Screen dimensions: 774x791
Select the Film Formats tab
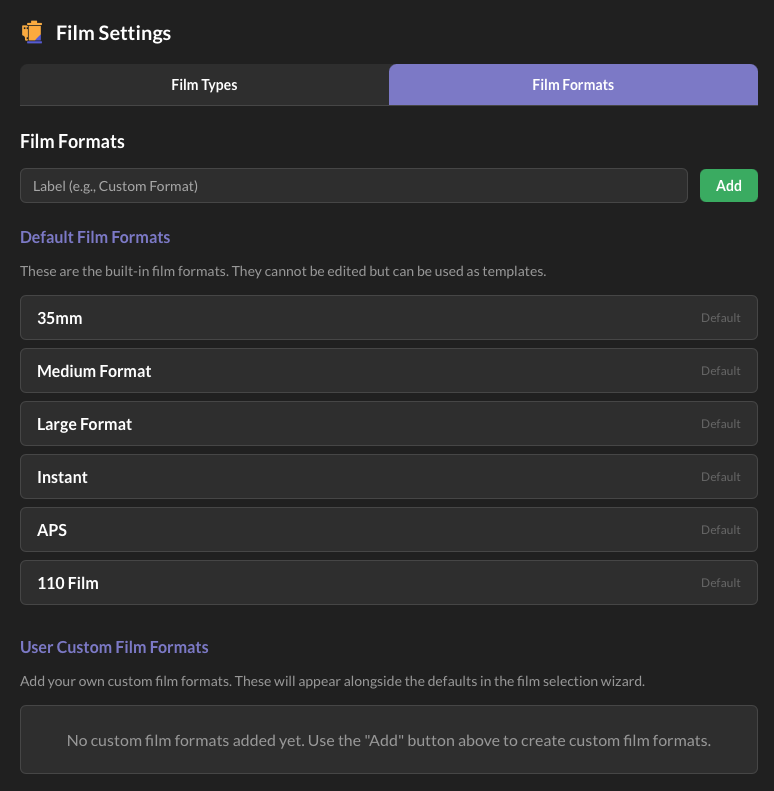[573, 85]
